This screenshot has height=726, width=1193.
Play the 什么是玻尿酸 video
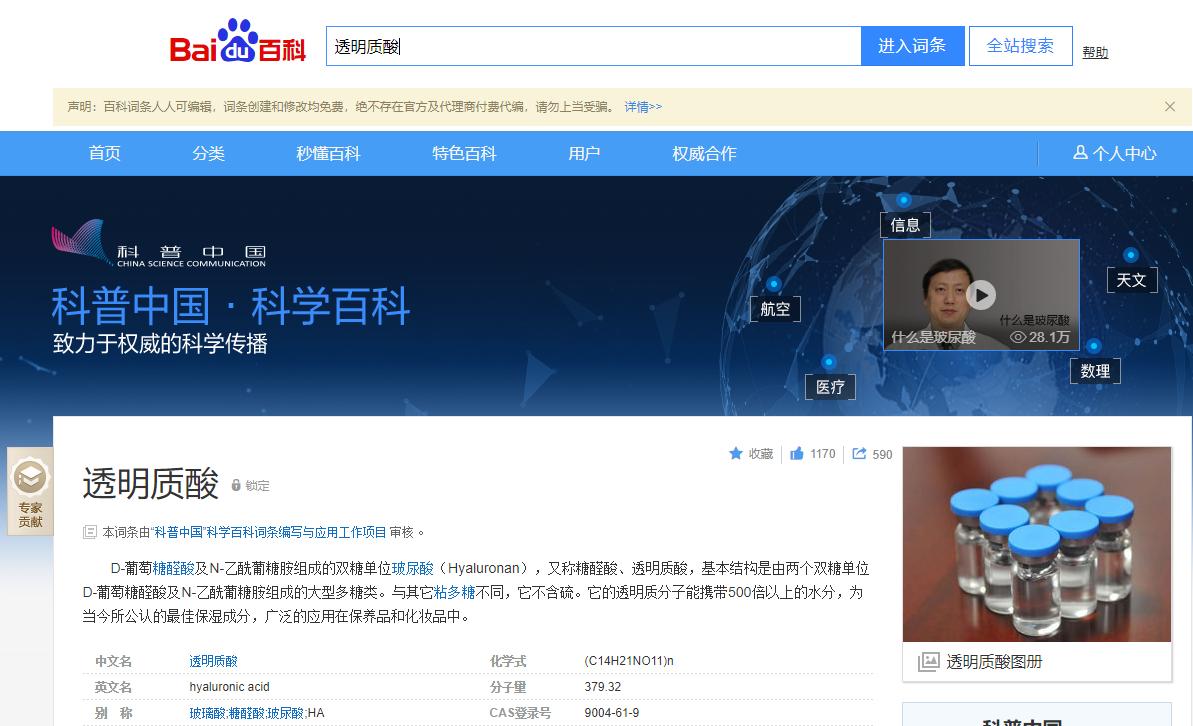coord(981,294)
